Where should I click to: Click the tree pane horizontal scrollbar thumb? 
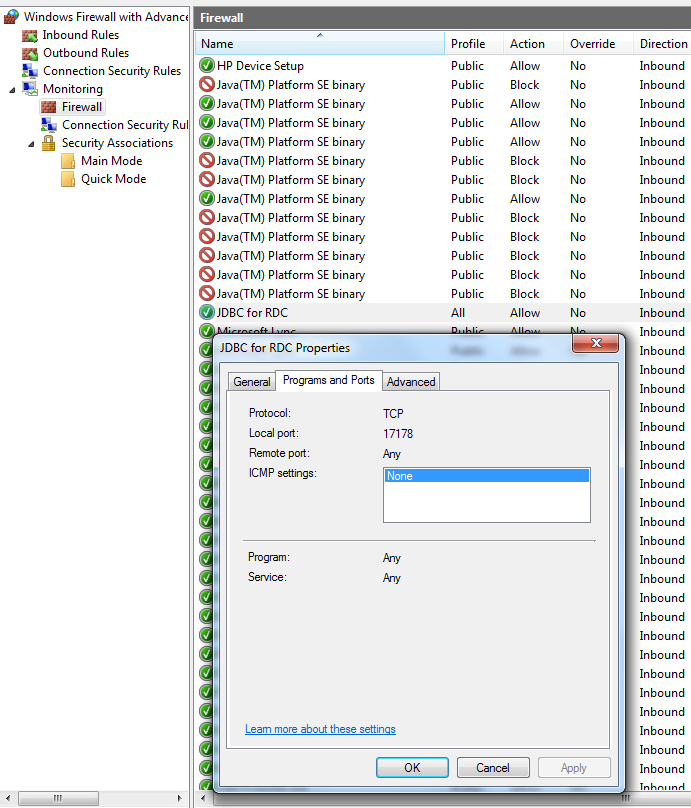(58, 799)
